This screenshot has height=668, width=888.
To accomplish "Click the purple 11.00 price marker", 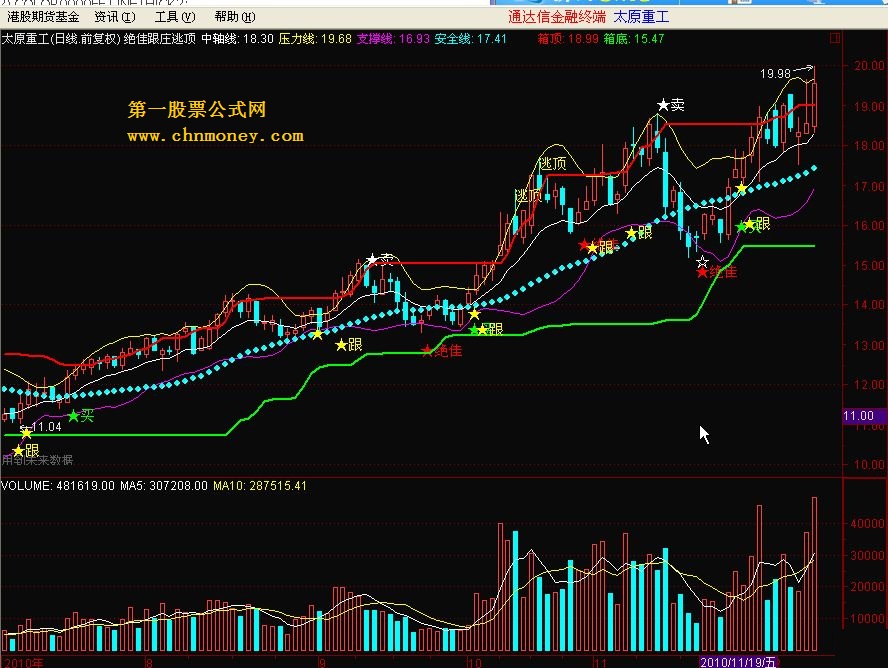I will 864,416.
